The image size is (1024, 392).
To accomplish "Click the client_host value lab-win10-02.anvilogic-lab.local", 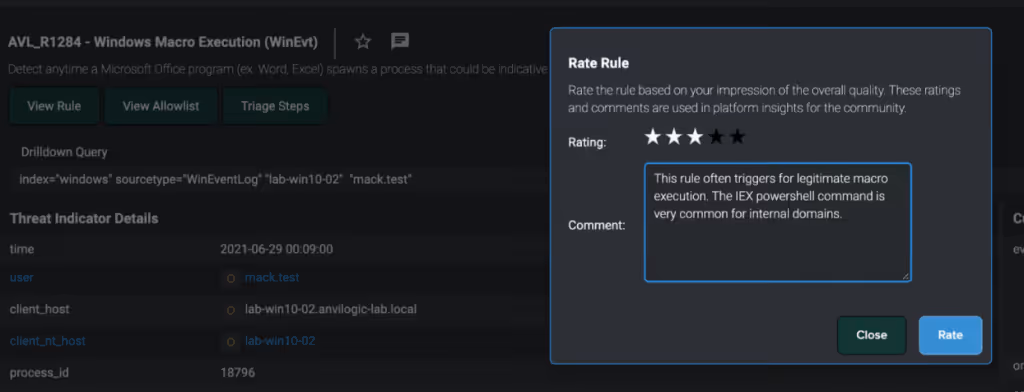I will click(330, 309).
